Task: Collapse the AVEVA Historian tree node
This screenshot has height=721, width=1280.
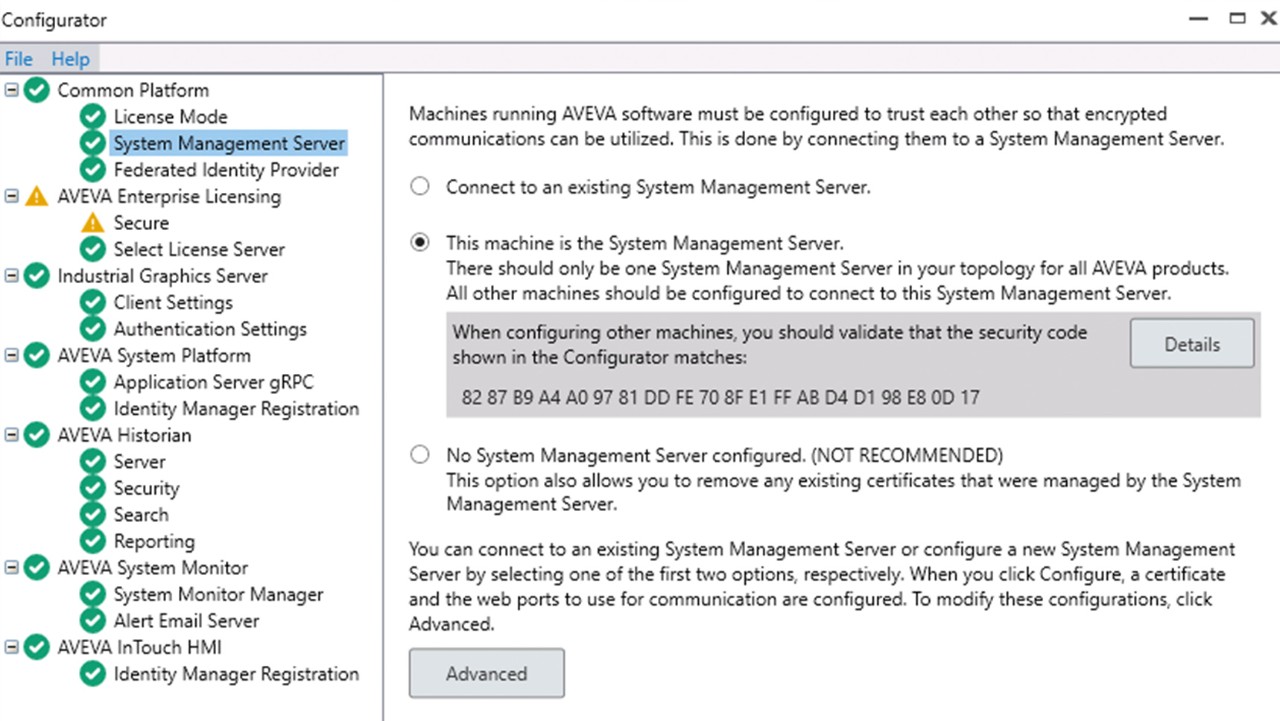Action: (x=12, y=435)
